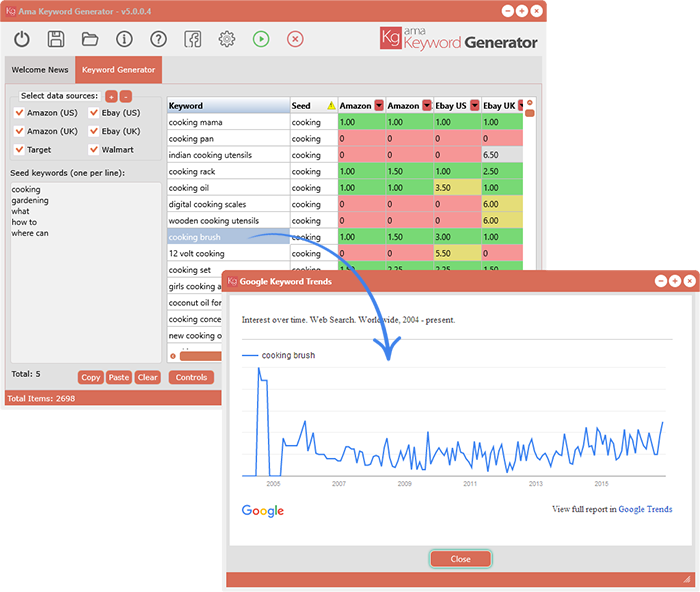
Task: Switch to the Welcome News tab
Action: point(40,70)
